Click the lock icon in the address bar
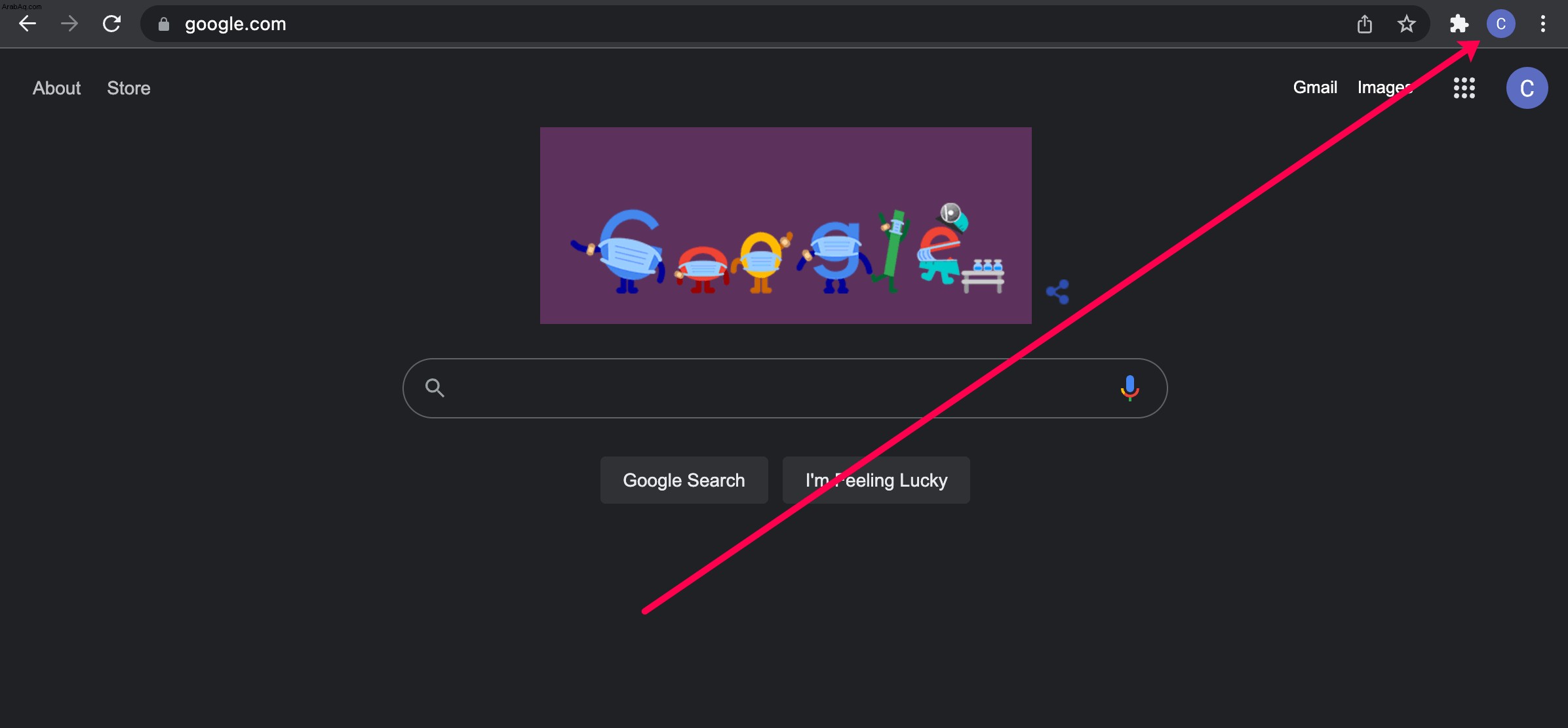Screen dimensions: 1568x728 tap(164, 24)
